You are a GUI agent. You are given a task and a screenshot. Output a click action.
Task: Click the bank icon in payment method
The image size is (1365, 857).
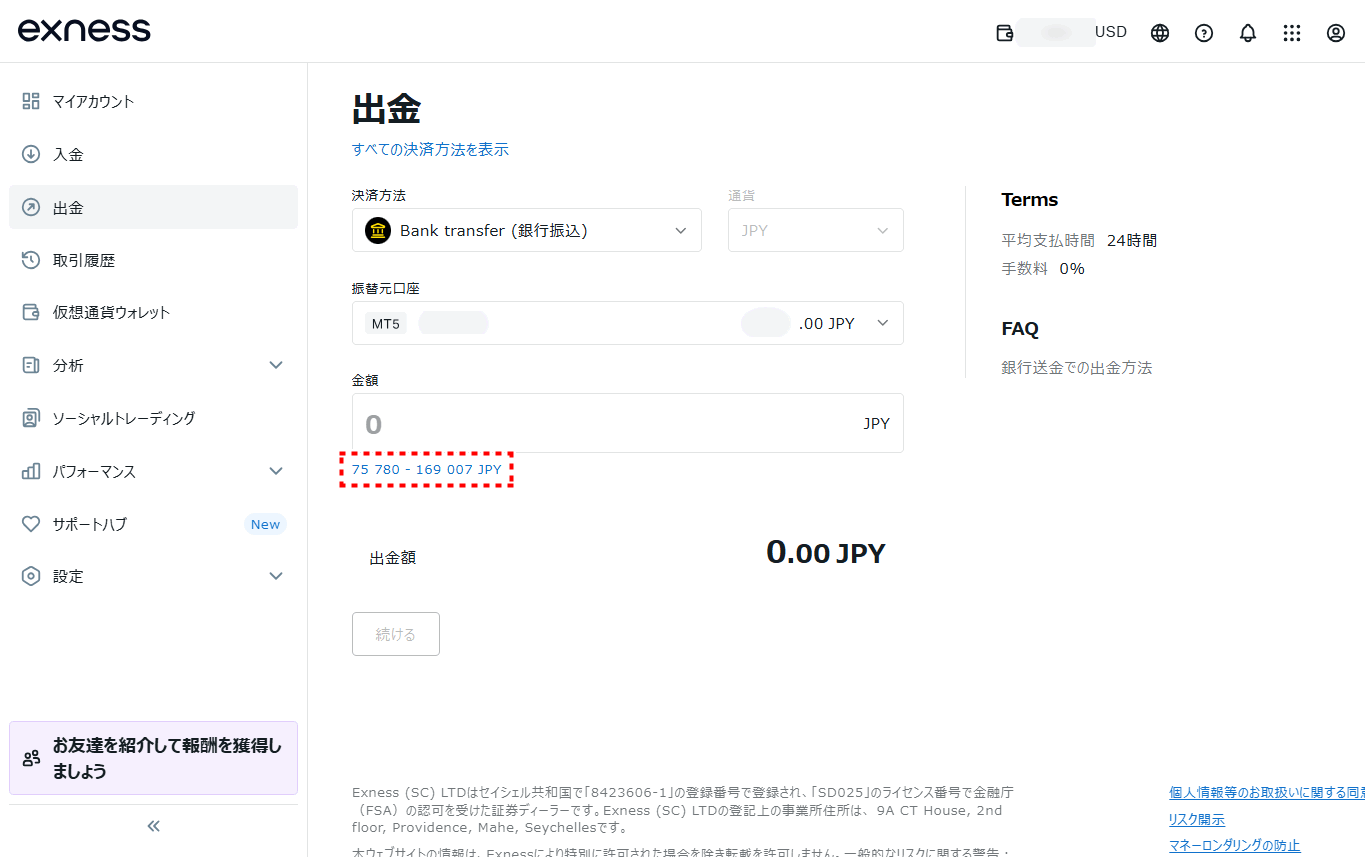click(378, 230)
